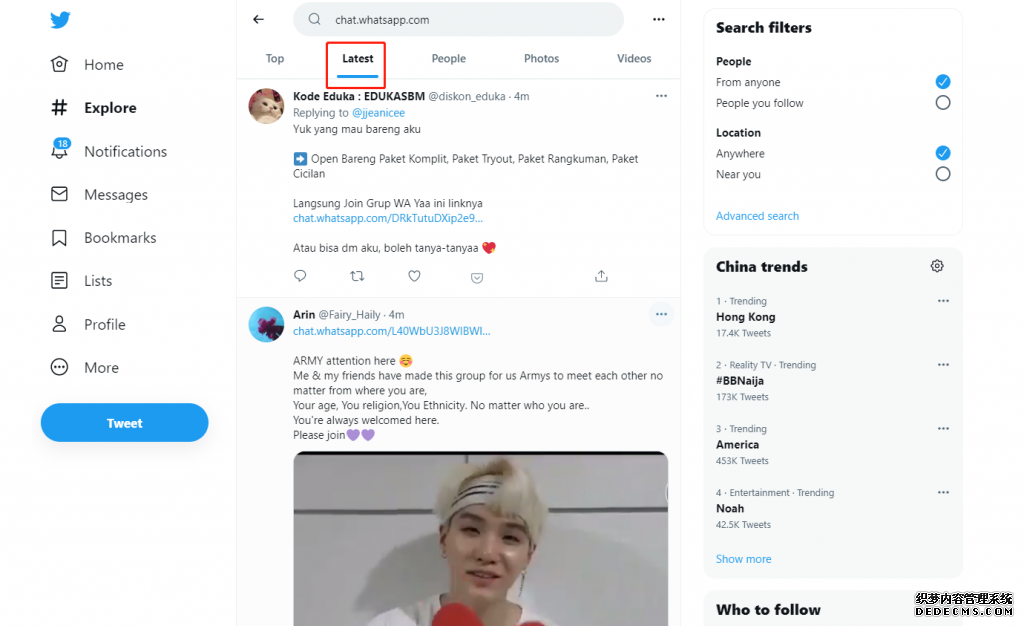Retweet the Kode Eduka tweet
Screen dimensions: 1024x626
pyautogui.click(x=357, y=276)
